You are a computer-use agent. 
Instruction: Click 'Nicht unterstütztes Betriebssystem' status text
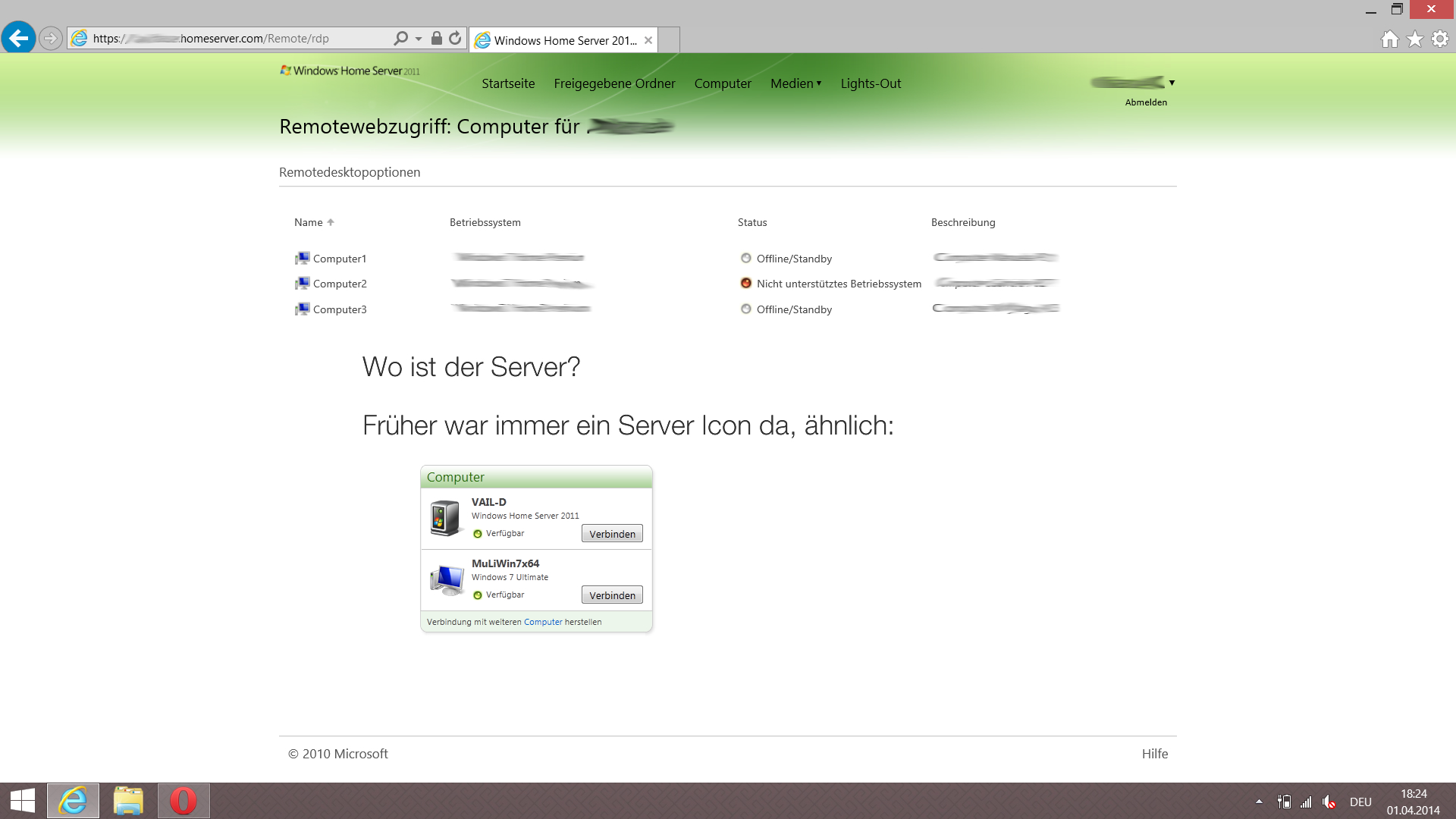(x=839, y=284)
